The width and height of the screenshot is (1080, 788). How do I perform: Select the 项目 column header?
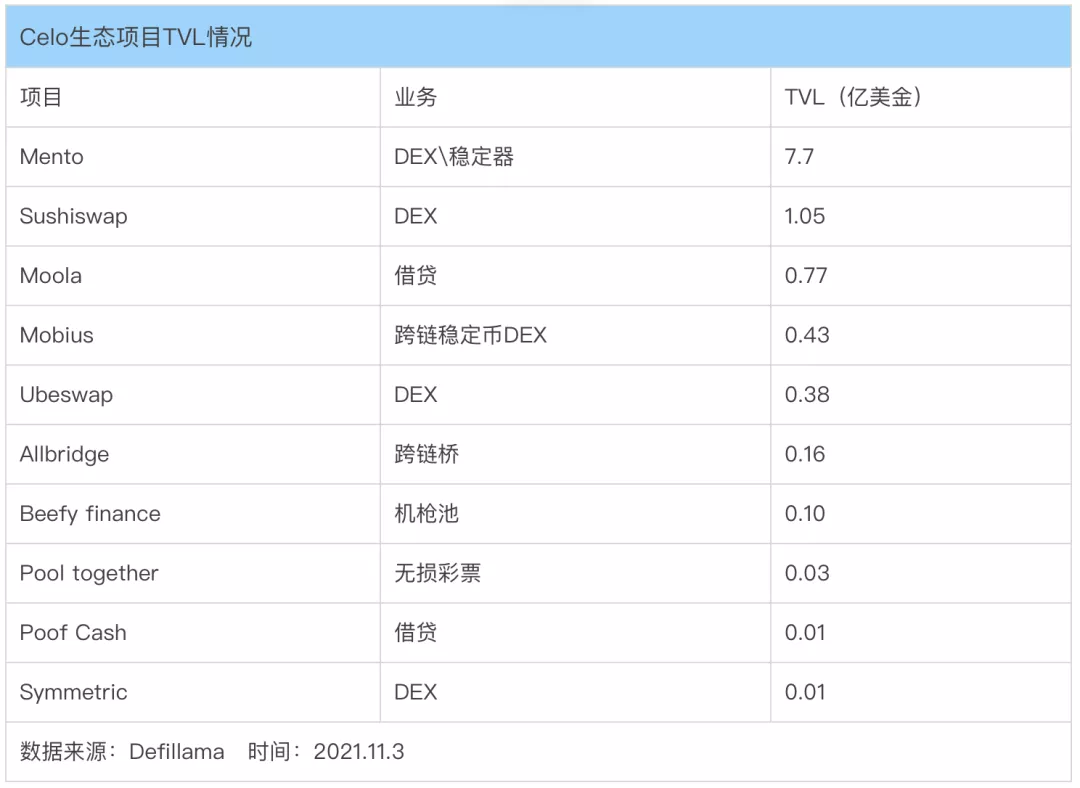point(41,97)
